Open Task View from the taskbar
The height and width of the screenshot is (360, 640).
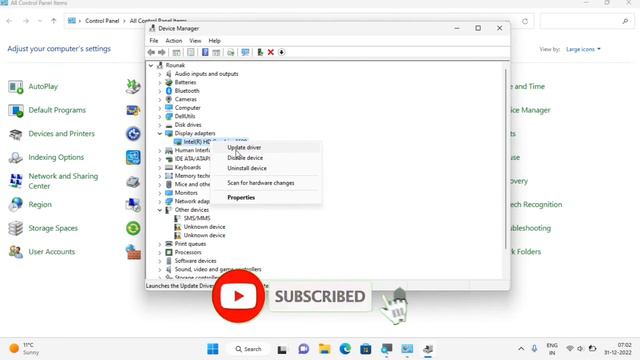point(282,349)
